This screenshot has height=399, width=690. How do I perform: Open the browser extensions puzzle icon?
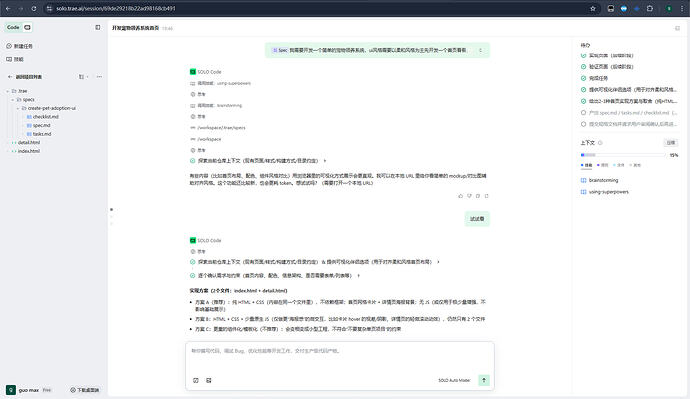point(650,8)
